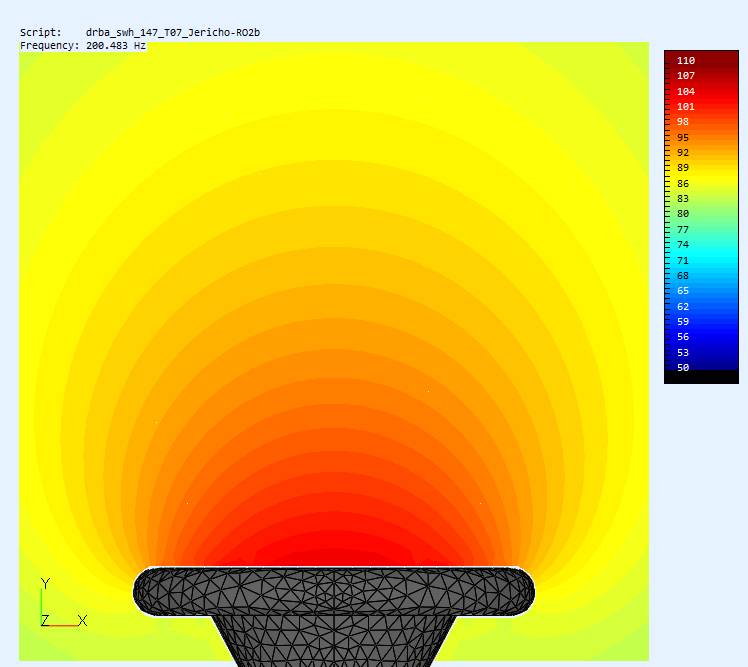This screenshot has width=748, height=667.
Task: Click the 50 value at legend bottom
Action: pyautogui.click(x=683, y=368)
